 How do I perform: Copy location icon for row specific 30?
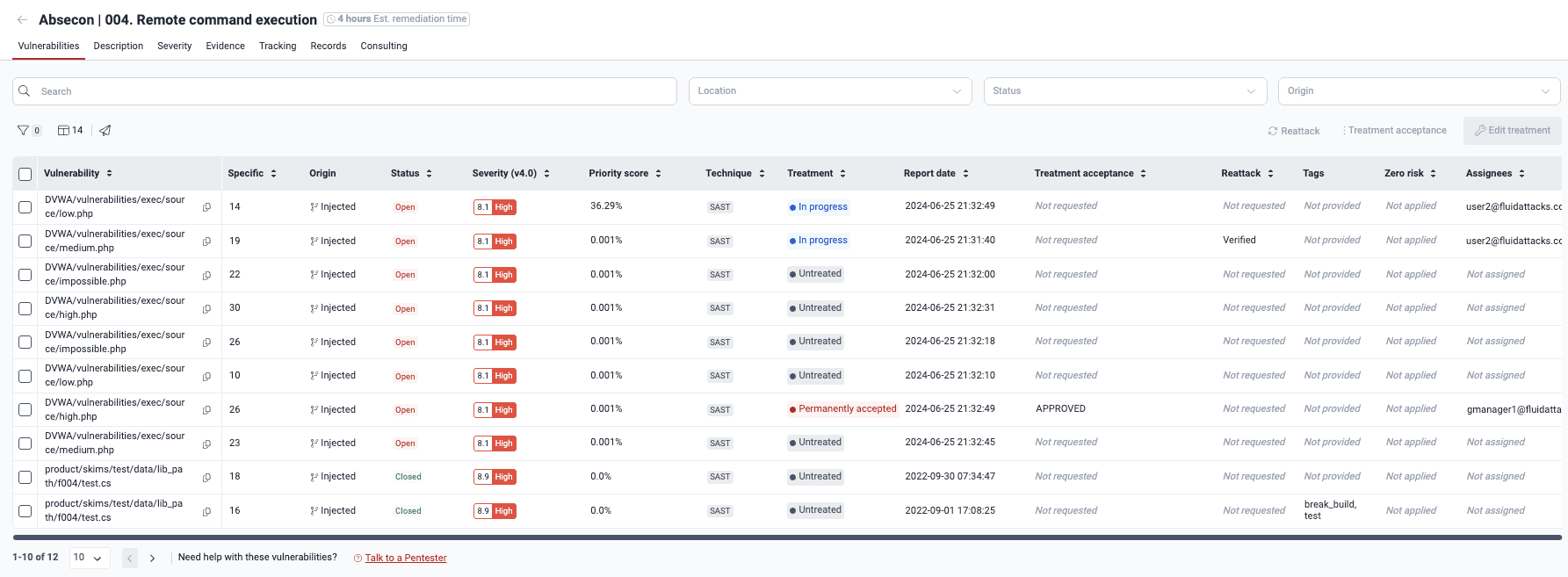206,308
